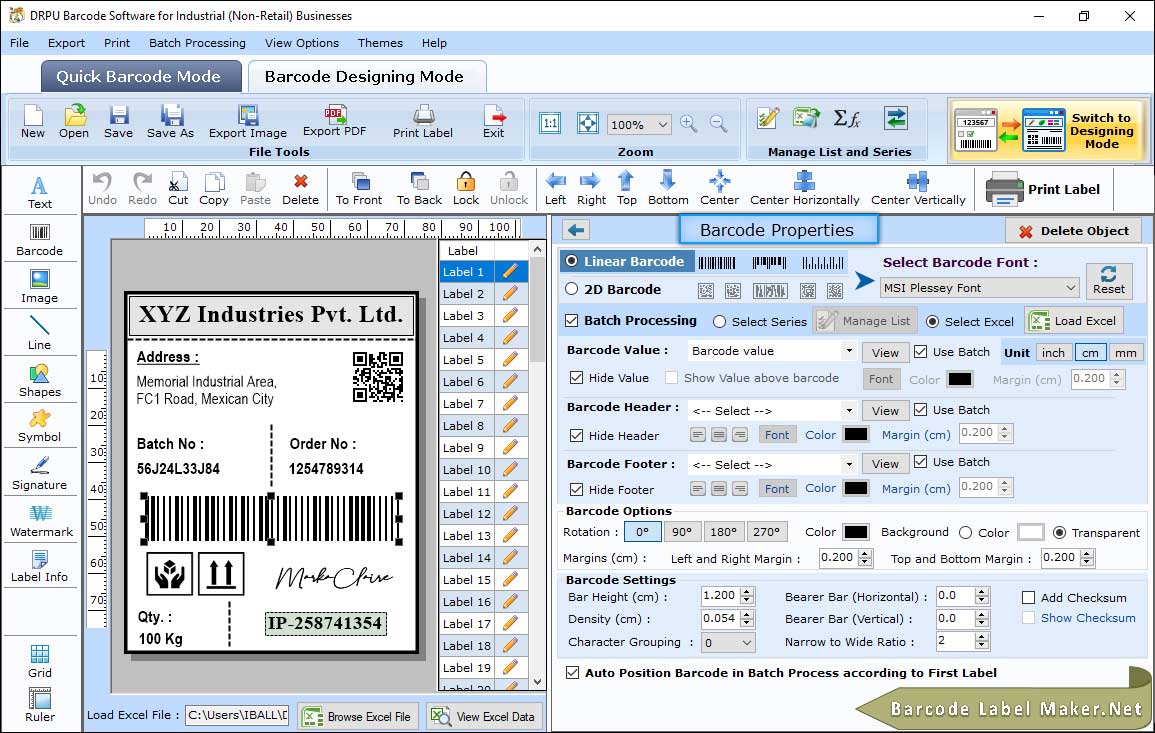
Task: Toggle the Batch Processing checkbox
Action: tap(572, 320)
